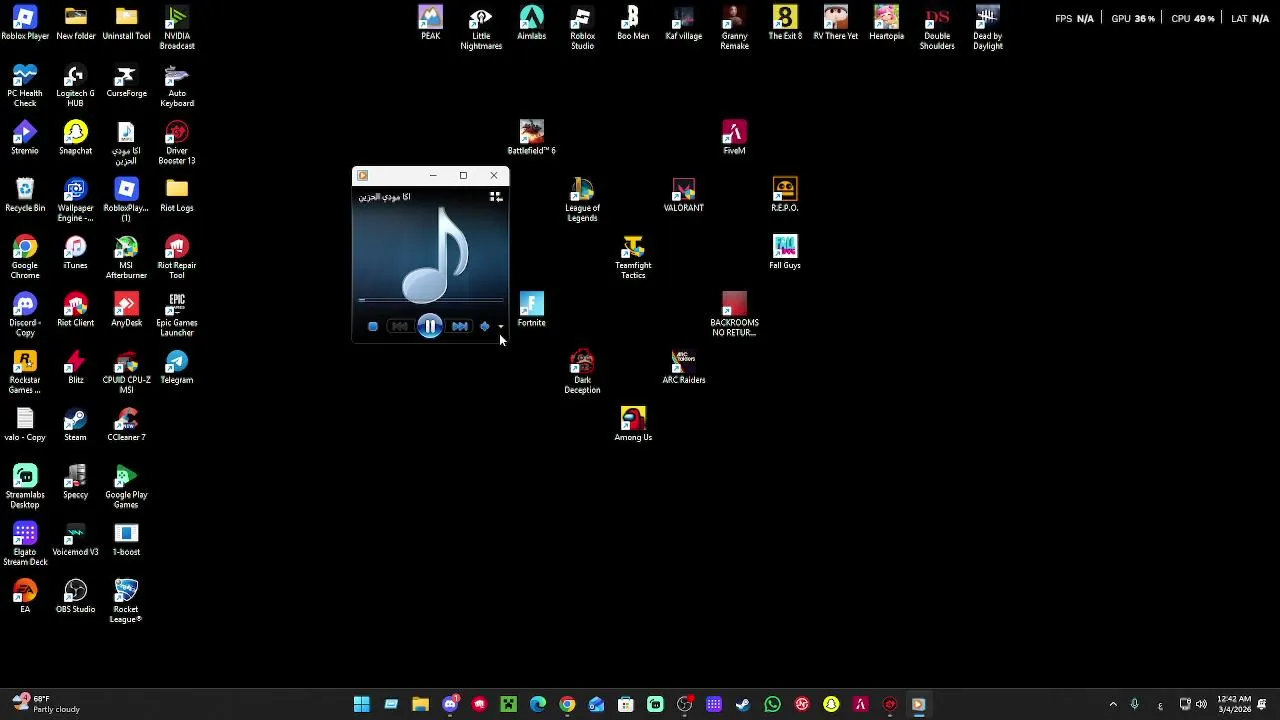Pause playback in Windows Media Player

coord(430,326)
